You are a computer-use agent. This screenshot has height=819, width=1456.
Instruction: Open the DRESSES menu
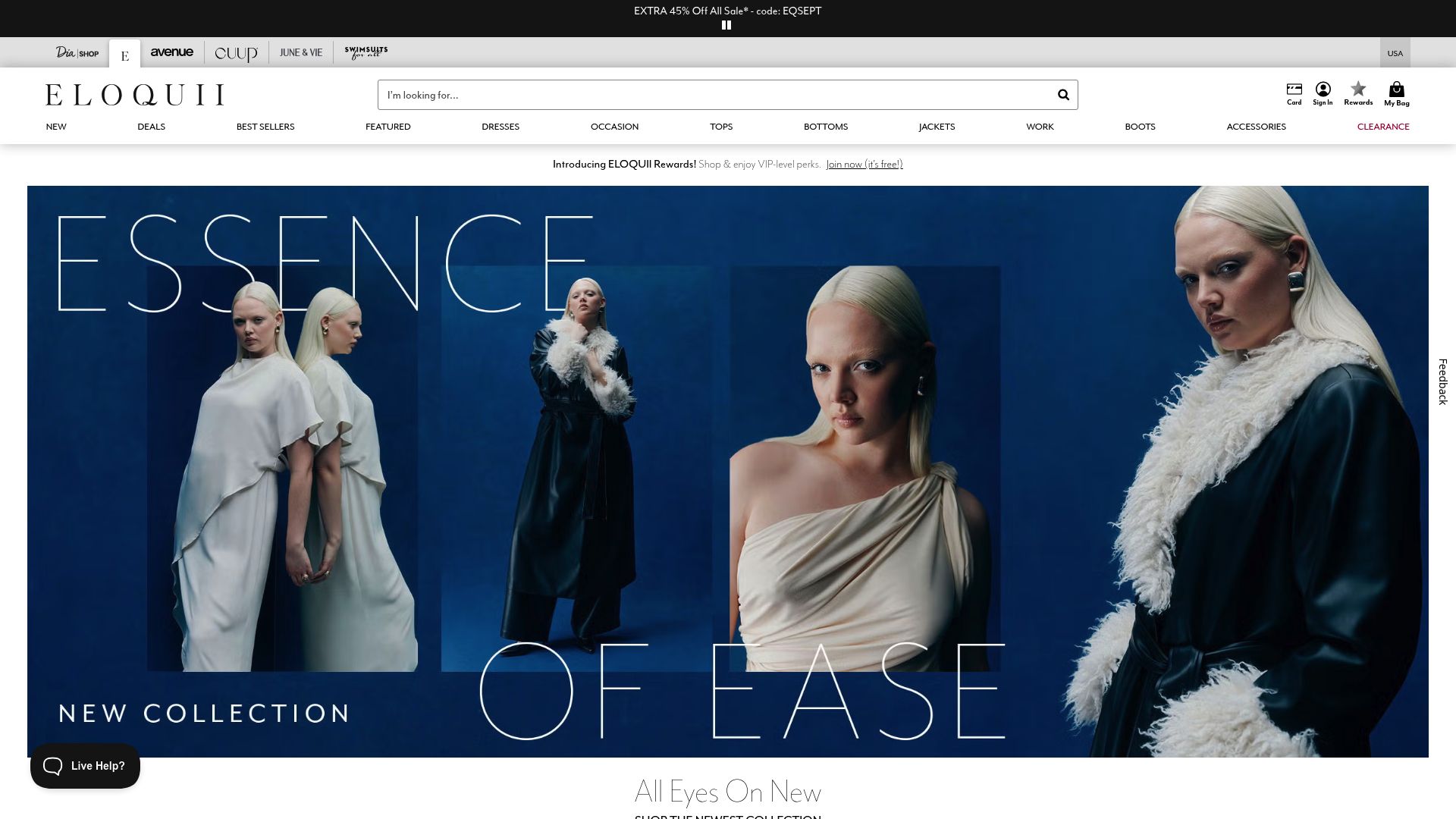[500, 127]
